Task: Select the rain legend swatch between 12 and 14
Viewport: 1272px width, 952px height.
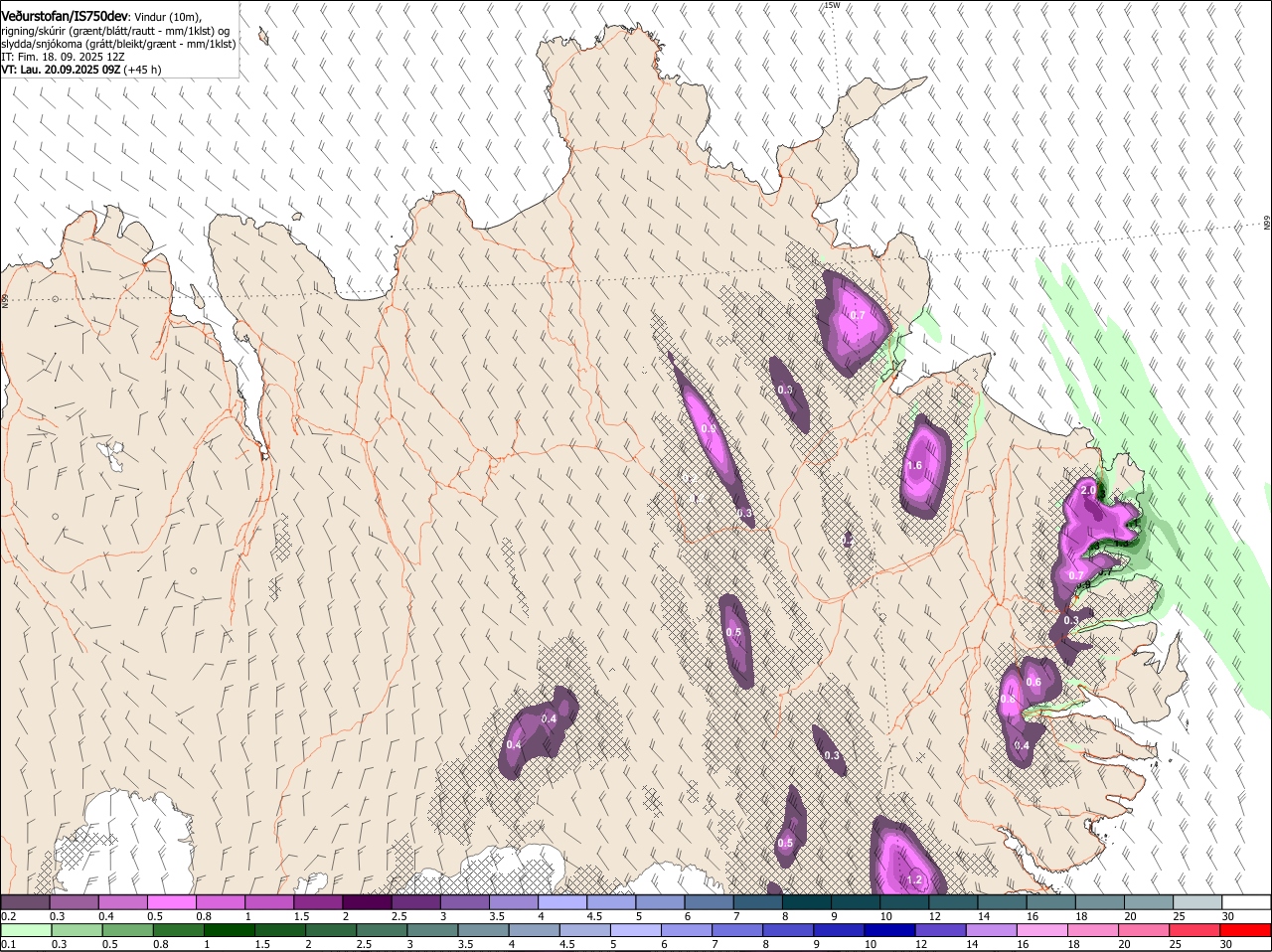Action: tap(940, 930)
